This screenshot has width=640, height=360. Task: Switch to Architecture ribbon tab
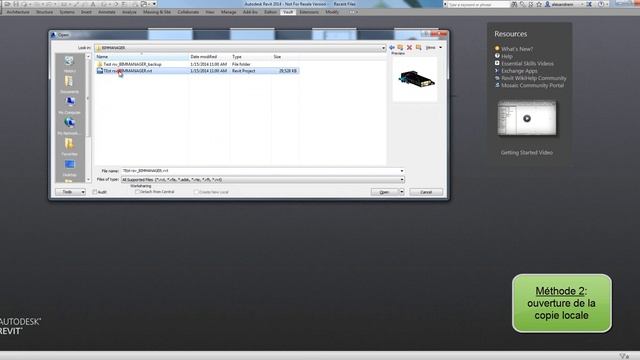click(x=18, y=12)
